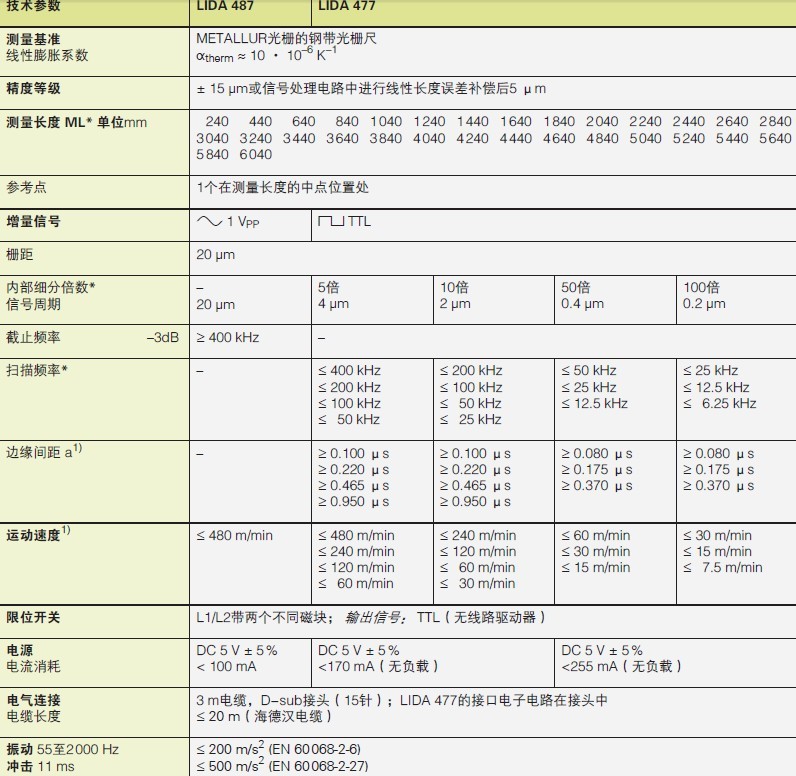Select the 扫描频率* row label

[37, 370]
